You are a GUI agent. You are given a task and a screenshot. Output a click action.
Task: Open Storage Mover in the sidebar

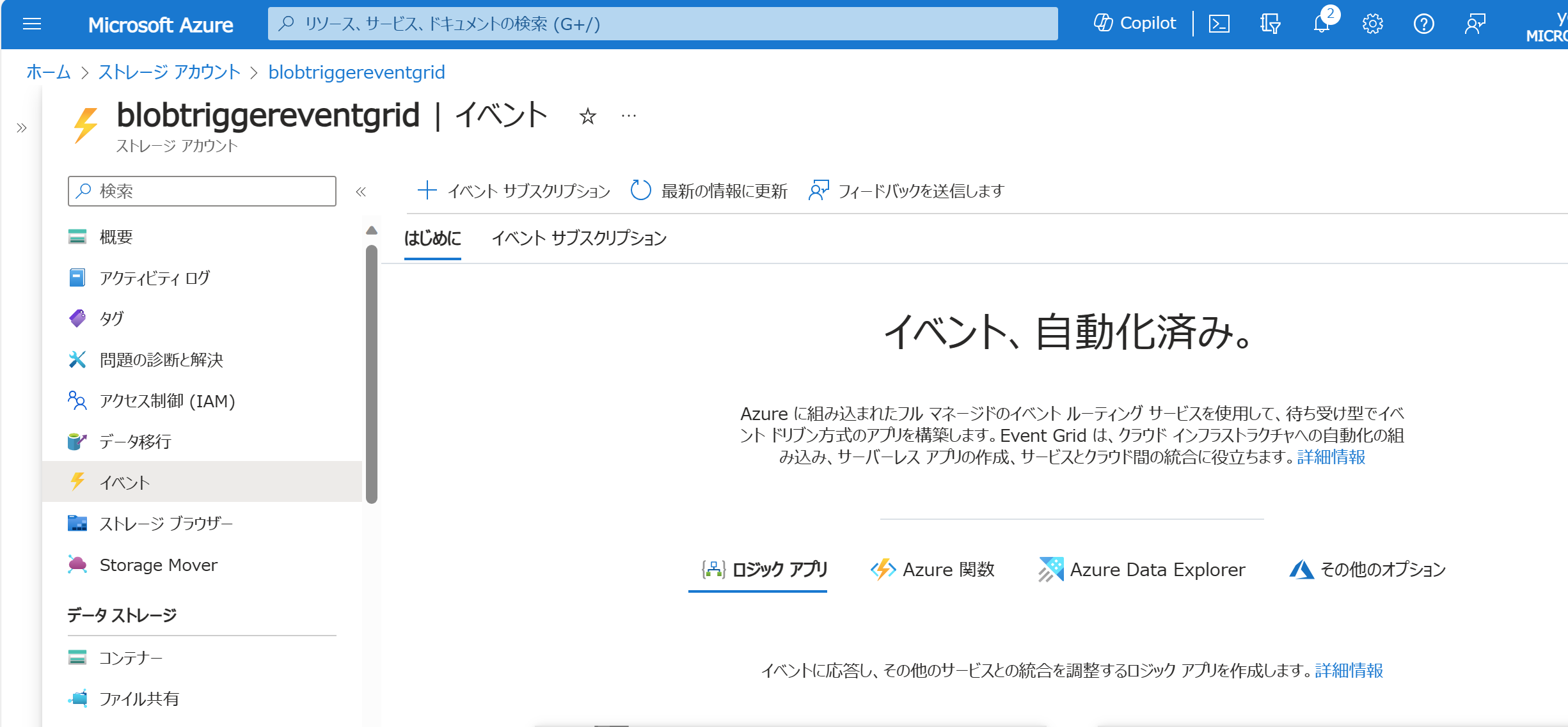[x=158, y=565]
